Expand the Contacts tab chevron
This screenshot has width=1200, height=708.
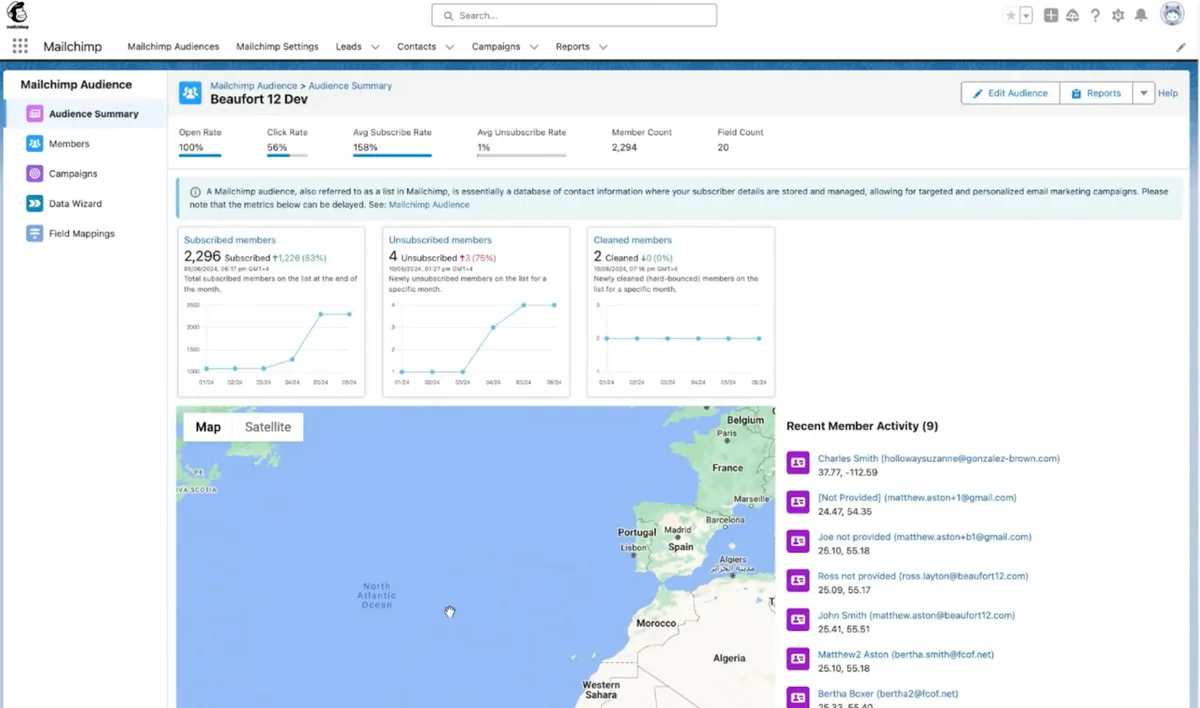pyautogui.click(x=450, y=47)
